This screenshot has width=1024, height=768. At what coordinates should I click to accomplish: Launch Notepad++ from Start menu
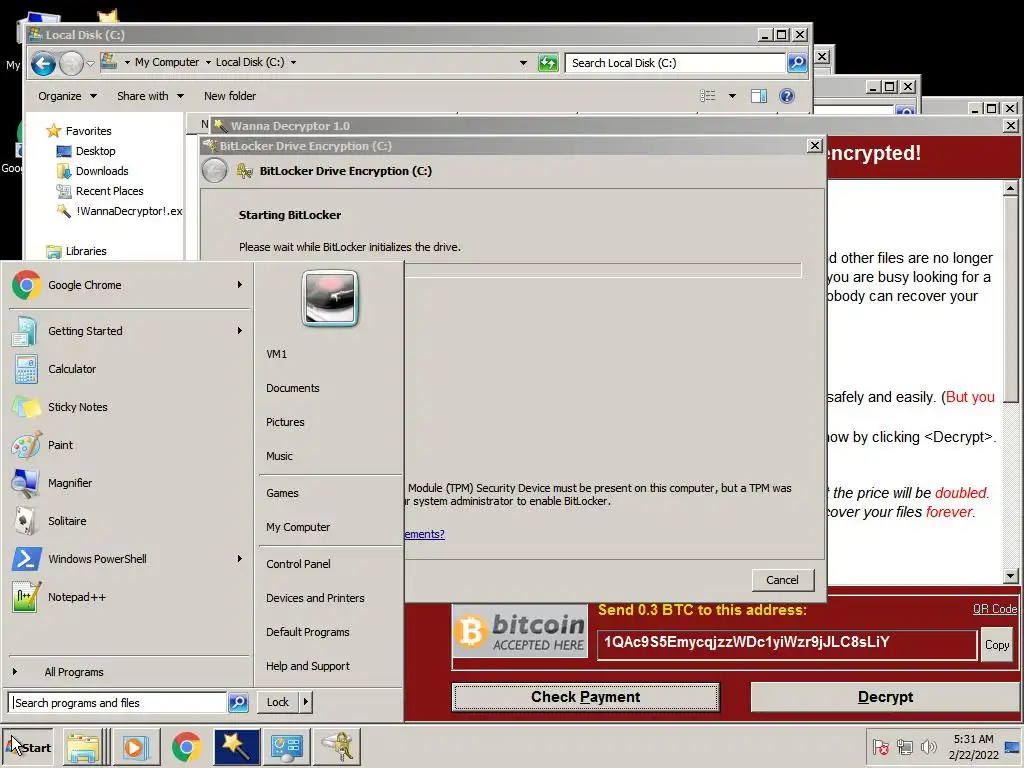(x=76, y=597)
